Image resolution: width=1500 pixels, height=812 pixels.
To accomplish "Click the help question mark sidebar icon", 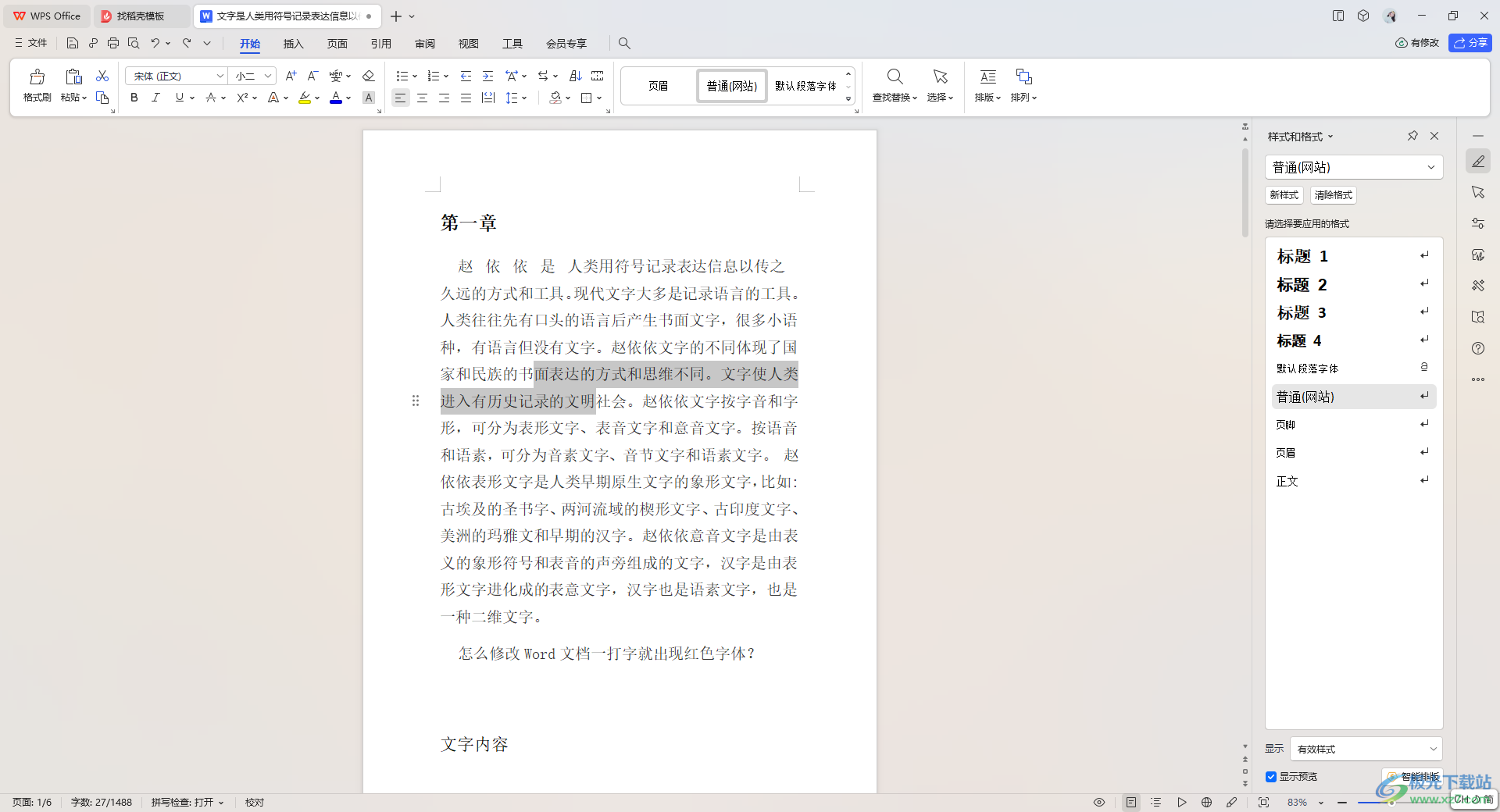I will (x=1478, y=348).
